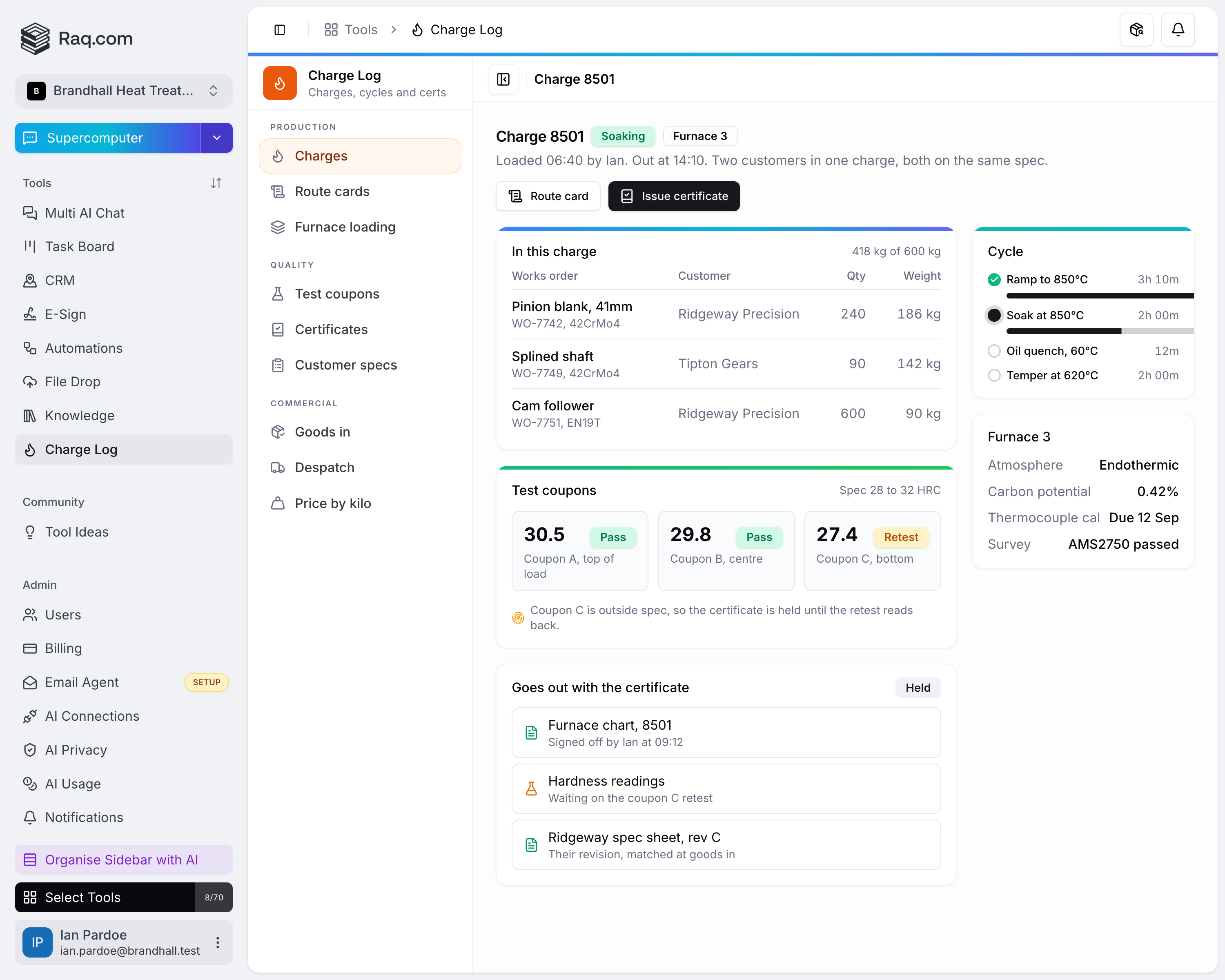Open Route cards in Production
The height and width of the screenshot is (980, 1225).
(360, 192)
